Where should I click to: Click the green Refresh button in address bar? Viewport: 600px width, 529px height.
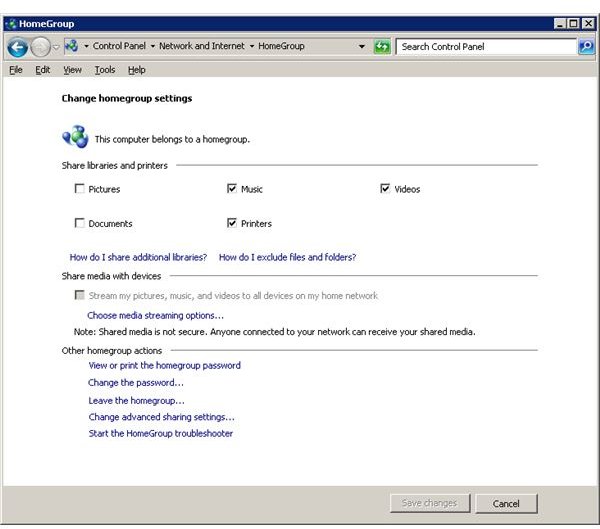382,47
